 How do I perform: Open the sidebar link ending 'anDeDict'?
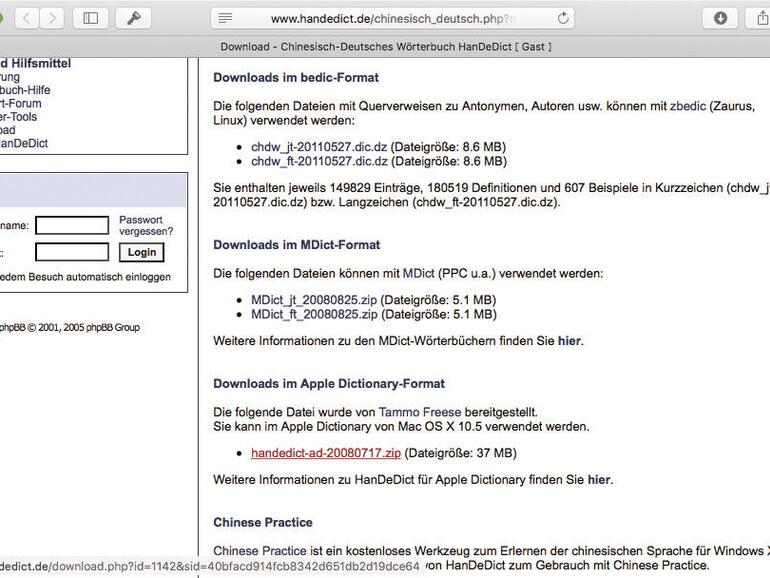[x=24, y=143]
